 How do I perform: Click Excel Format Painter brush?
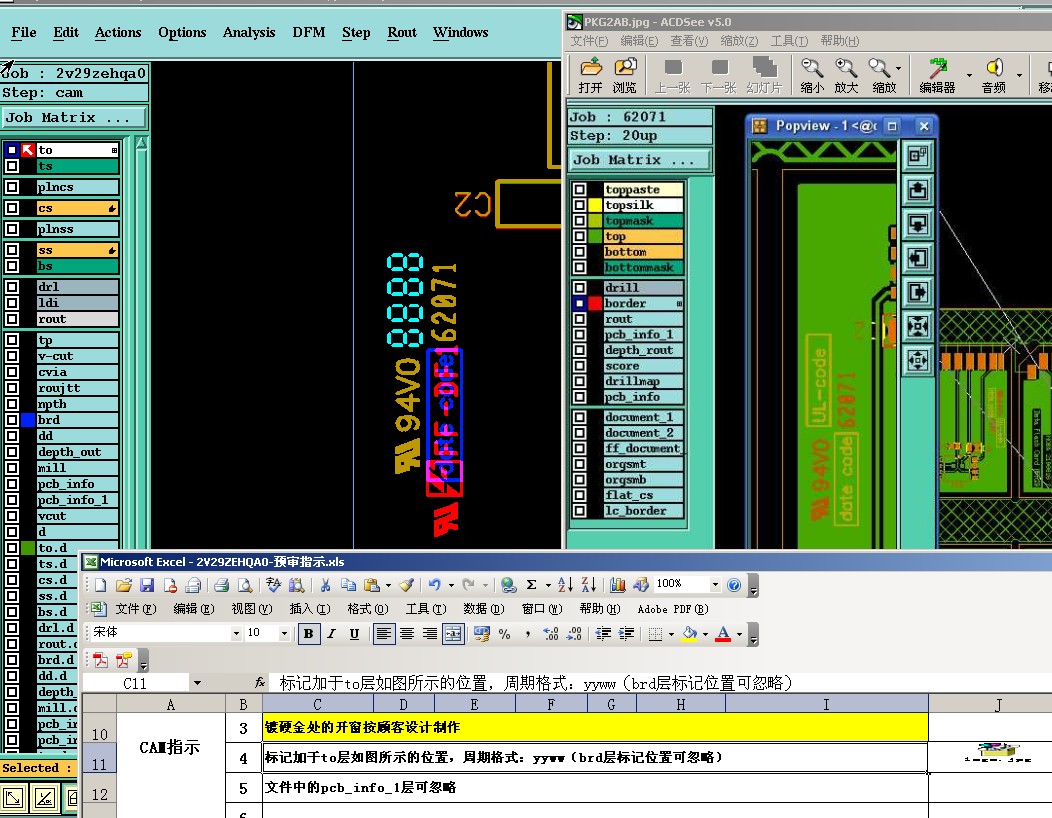[x=406, y=585]
